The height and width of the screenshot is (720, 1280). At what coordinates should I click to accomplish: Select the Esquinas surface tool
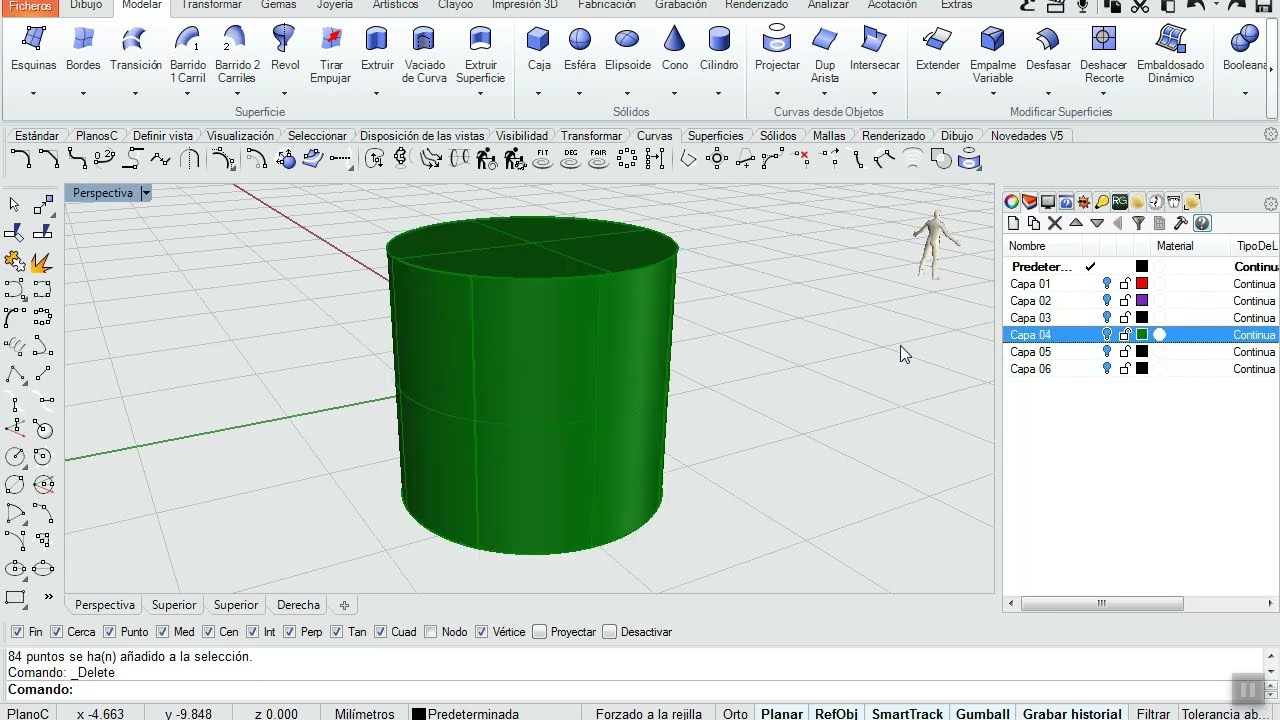[x=33, y=49]
